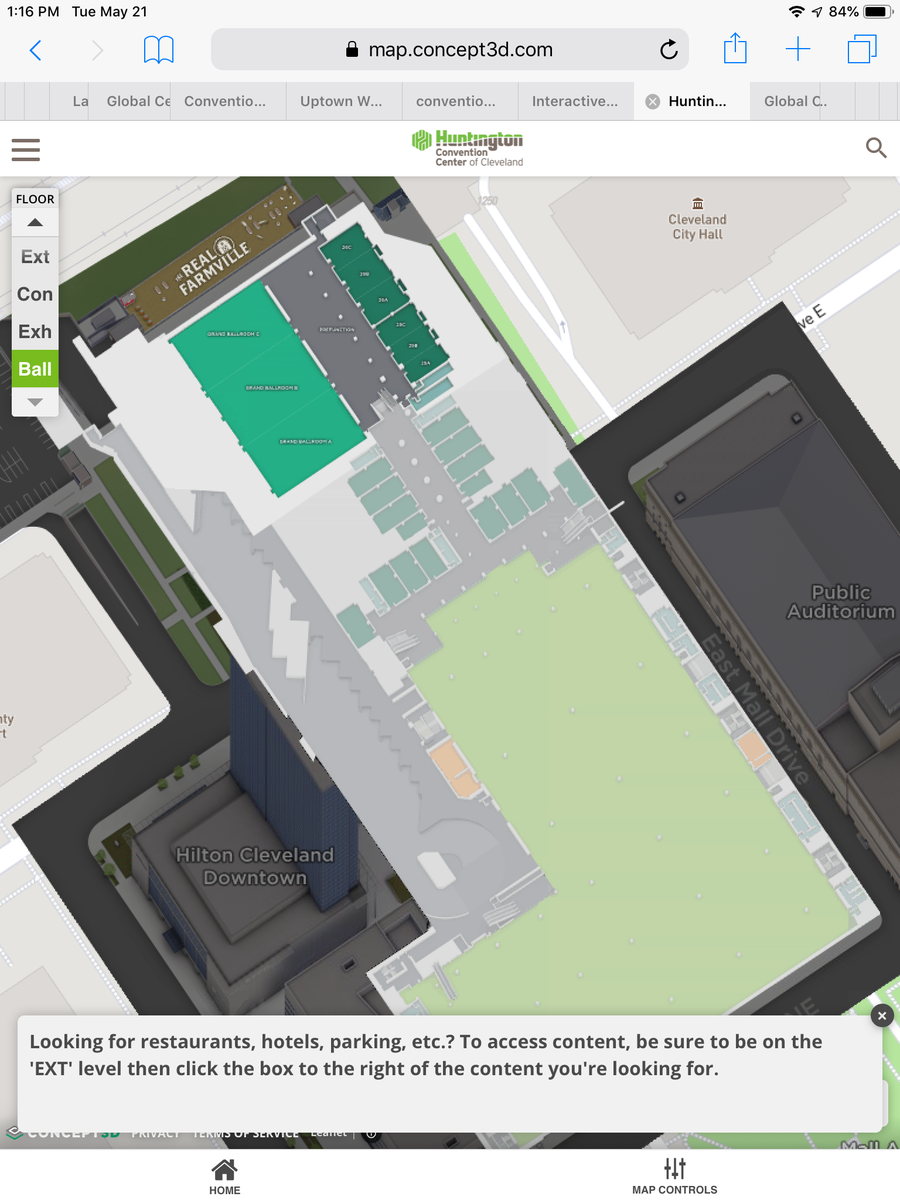Tap the Public Auditorium label

point(841,602)
